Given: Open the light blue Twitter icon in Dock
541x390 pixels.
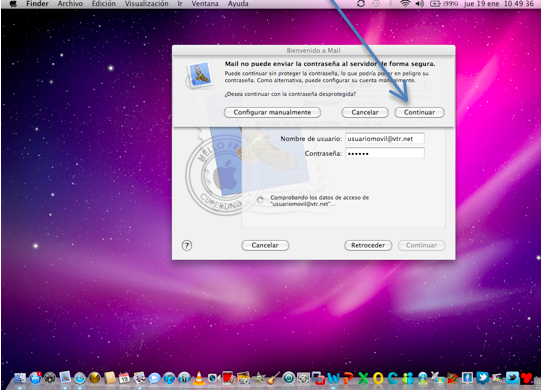Looking at the screenshot, I should point(512,378).
